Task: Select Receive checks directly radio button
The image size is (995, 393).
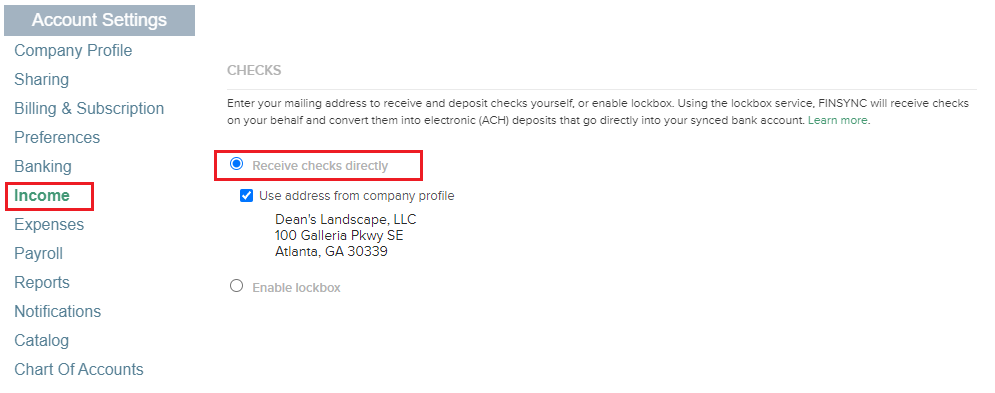Action: click(x=237, y=165)
